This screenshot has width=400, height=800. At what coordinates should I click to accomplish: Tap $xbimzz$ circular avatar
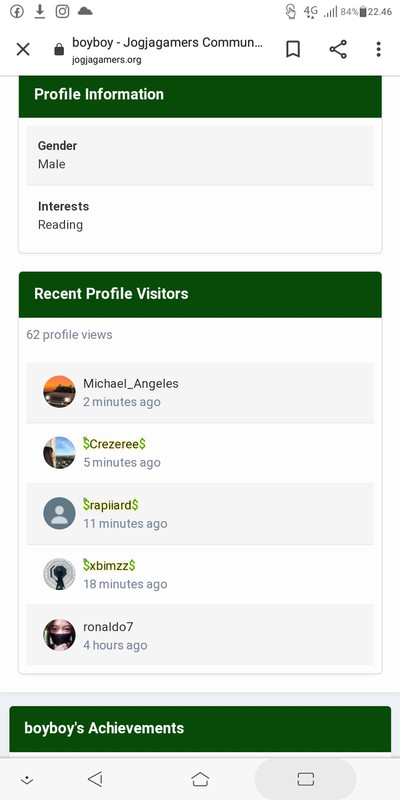[59, 574]
